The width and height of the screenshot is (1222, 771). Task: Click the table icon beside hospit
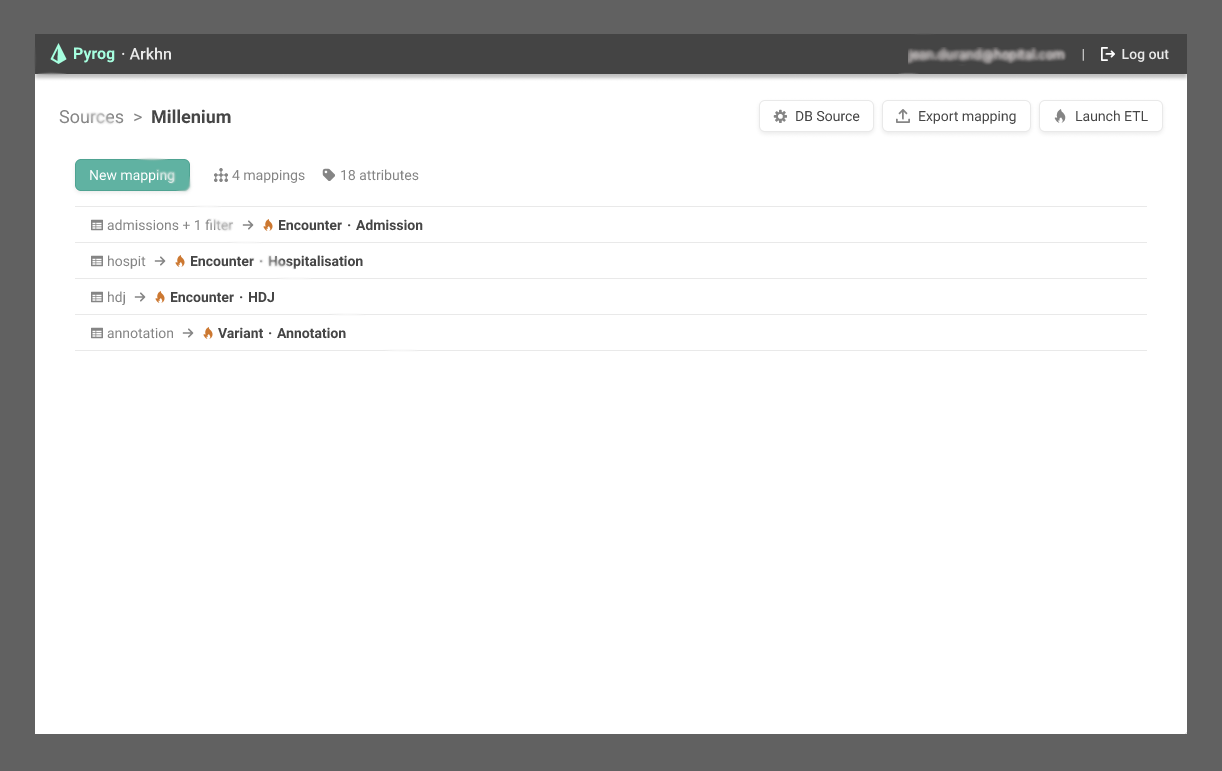click(97, 261)
